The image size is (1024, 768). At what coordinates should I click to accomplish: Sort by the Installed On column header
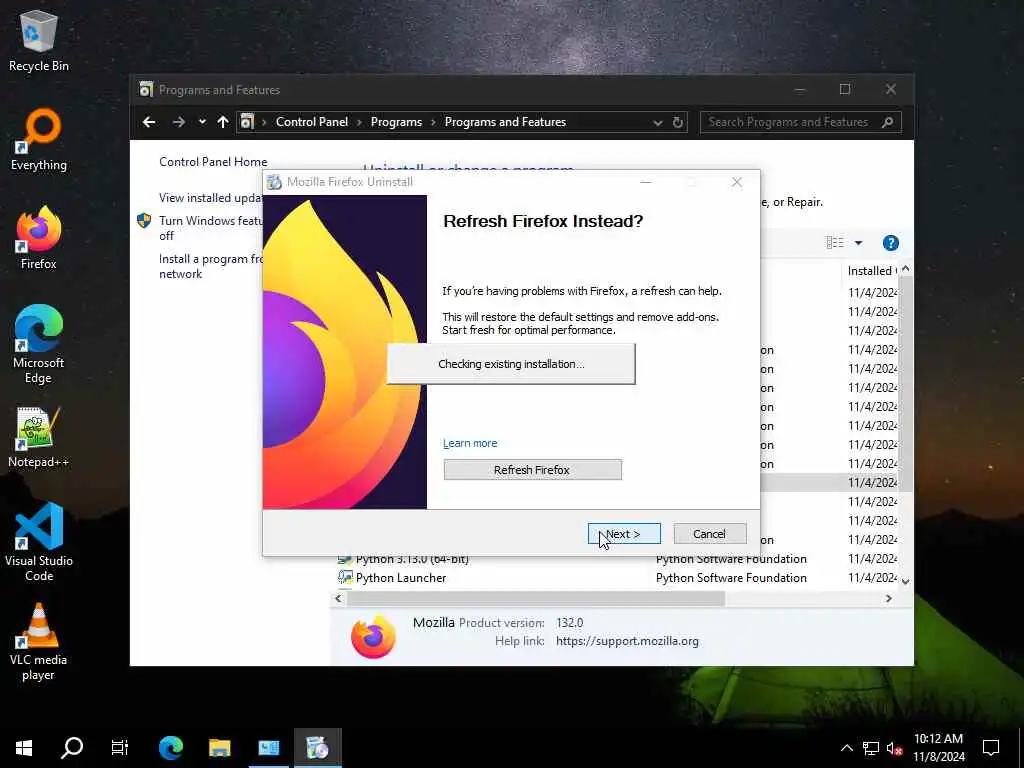point(871,270)
